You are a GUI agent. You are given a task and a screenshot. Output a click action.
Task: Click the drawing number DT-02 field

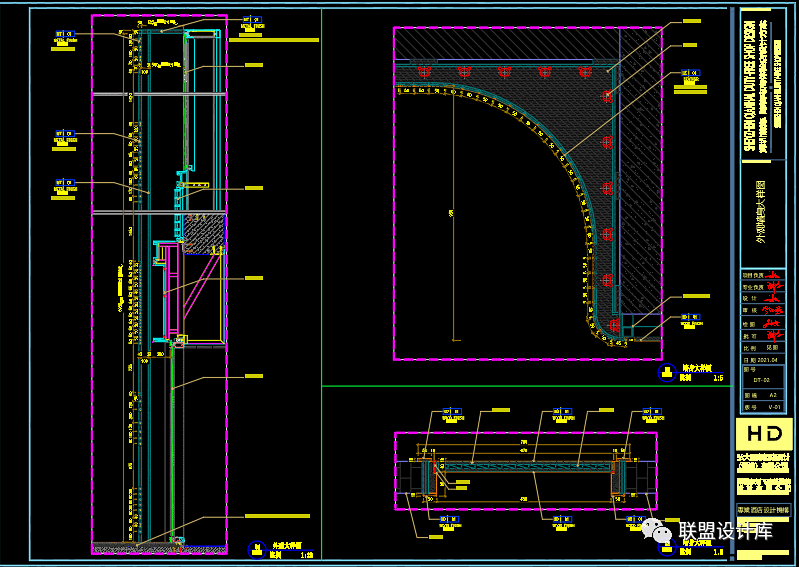pyautogui.click(x=762, y=381)
